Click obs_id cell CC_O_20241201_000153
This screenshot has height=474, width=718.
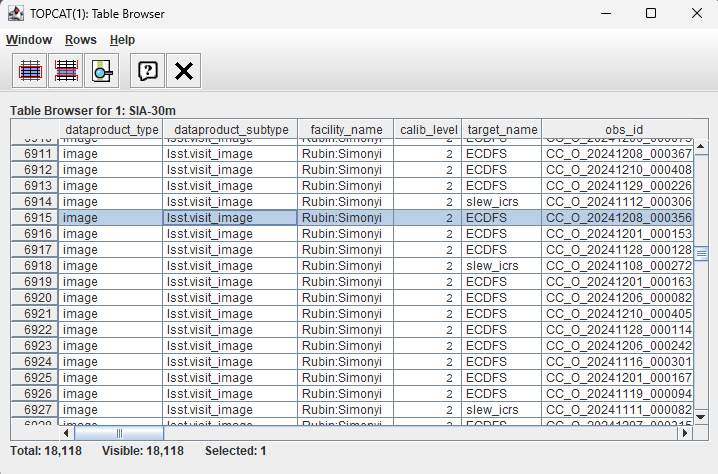[x=618, y=234]
